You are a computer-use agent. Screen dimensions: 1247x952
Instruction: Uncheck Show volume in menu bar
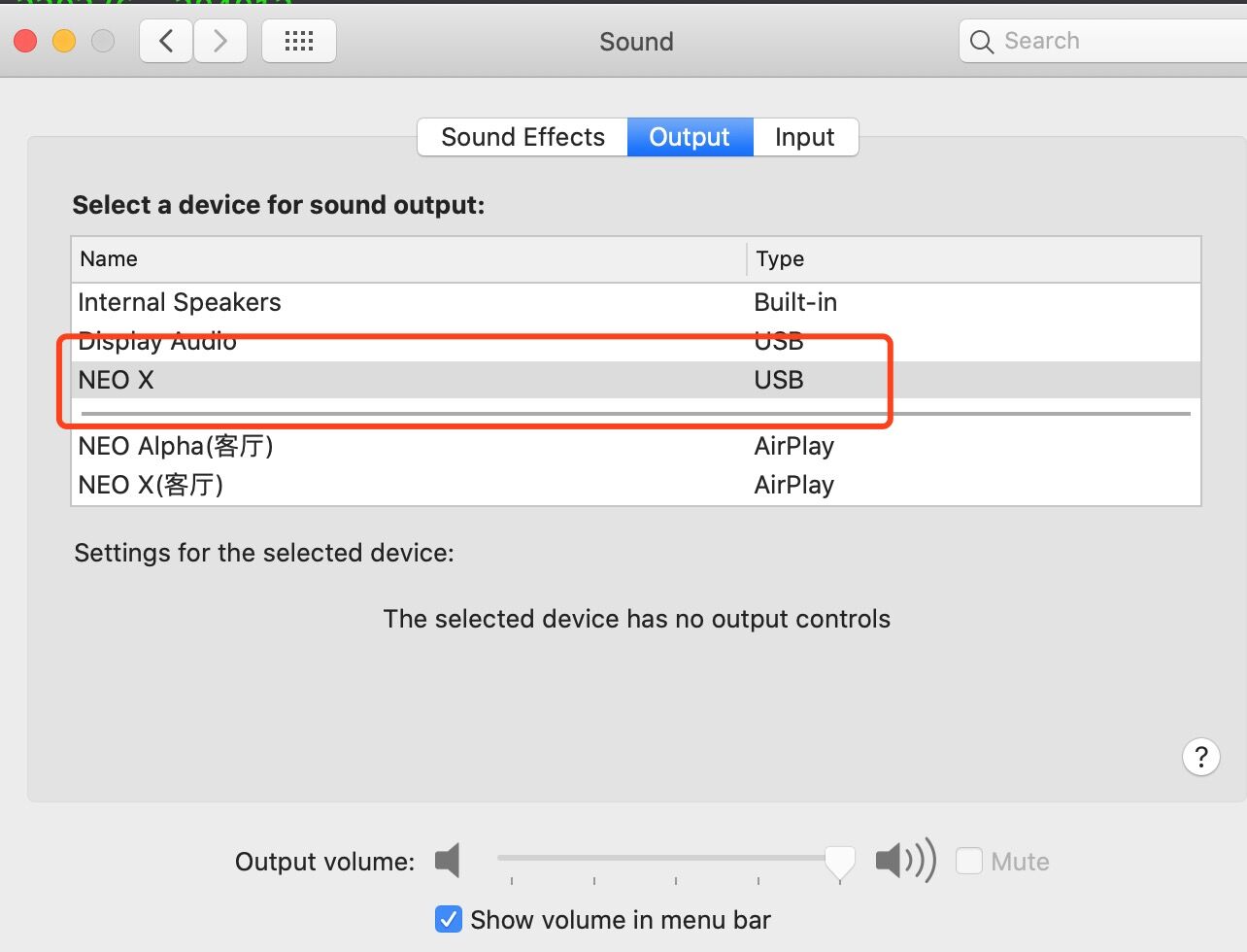point(448,919)
